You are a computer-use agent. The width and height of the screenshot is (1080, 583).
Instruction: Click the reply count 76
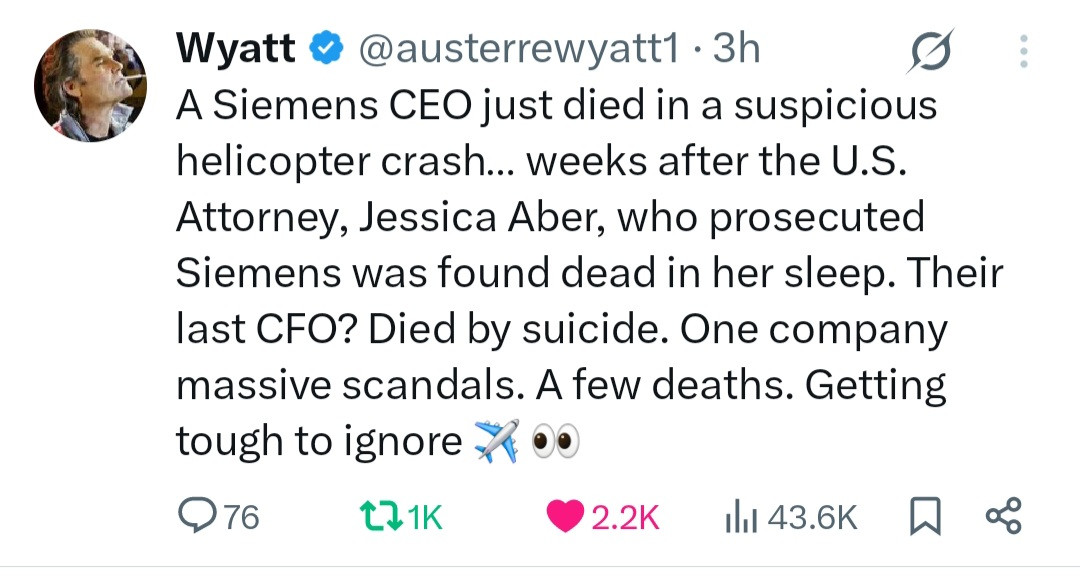tap(240, 517)
